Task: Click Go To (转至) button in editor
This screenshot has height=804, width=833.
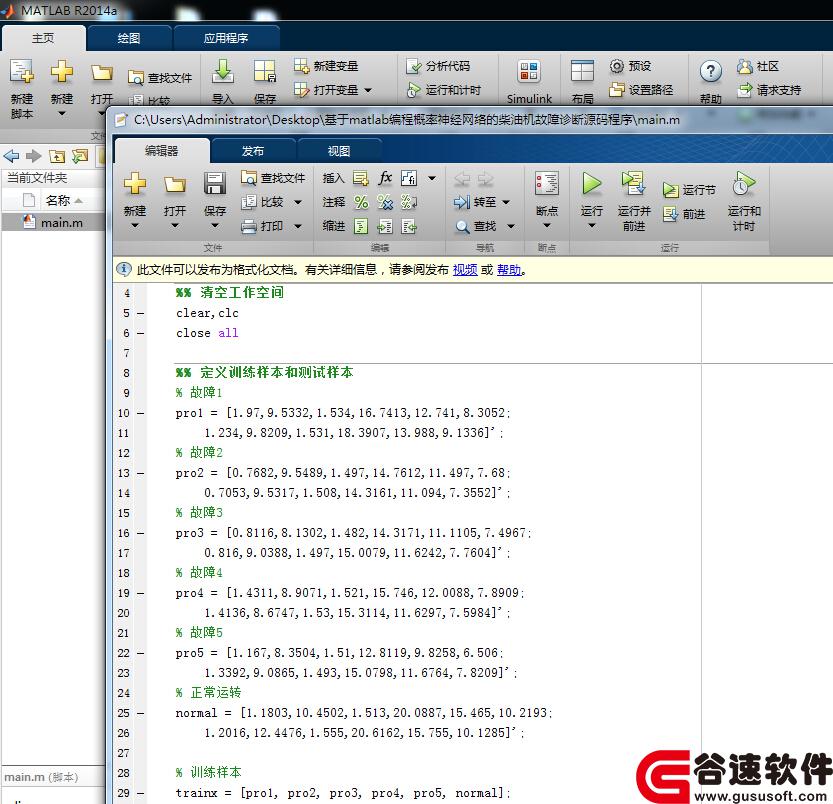Action: [x=475, y=202]
